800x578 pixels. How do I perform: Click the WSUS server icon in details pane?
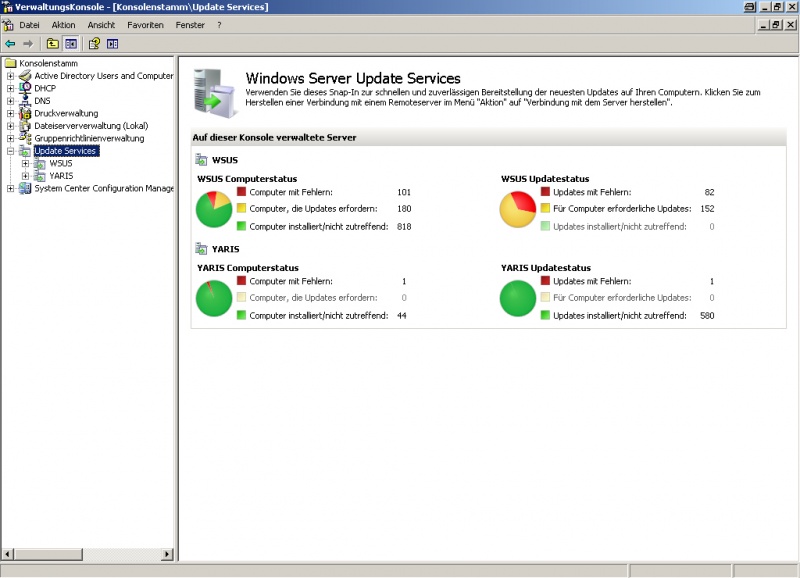tap(202, 160)
